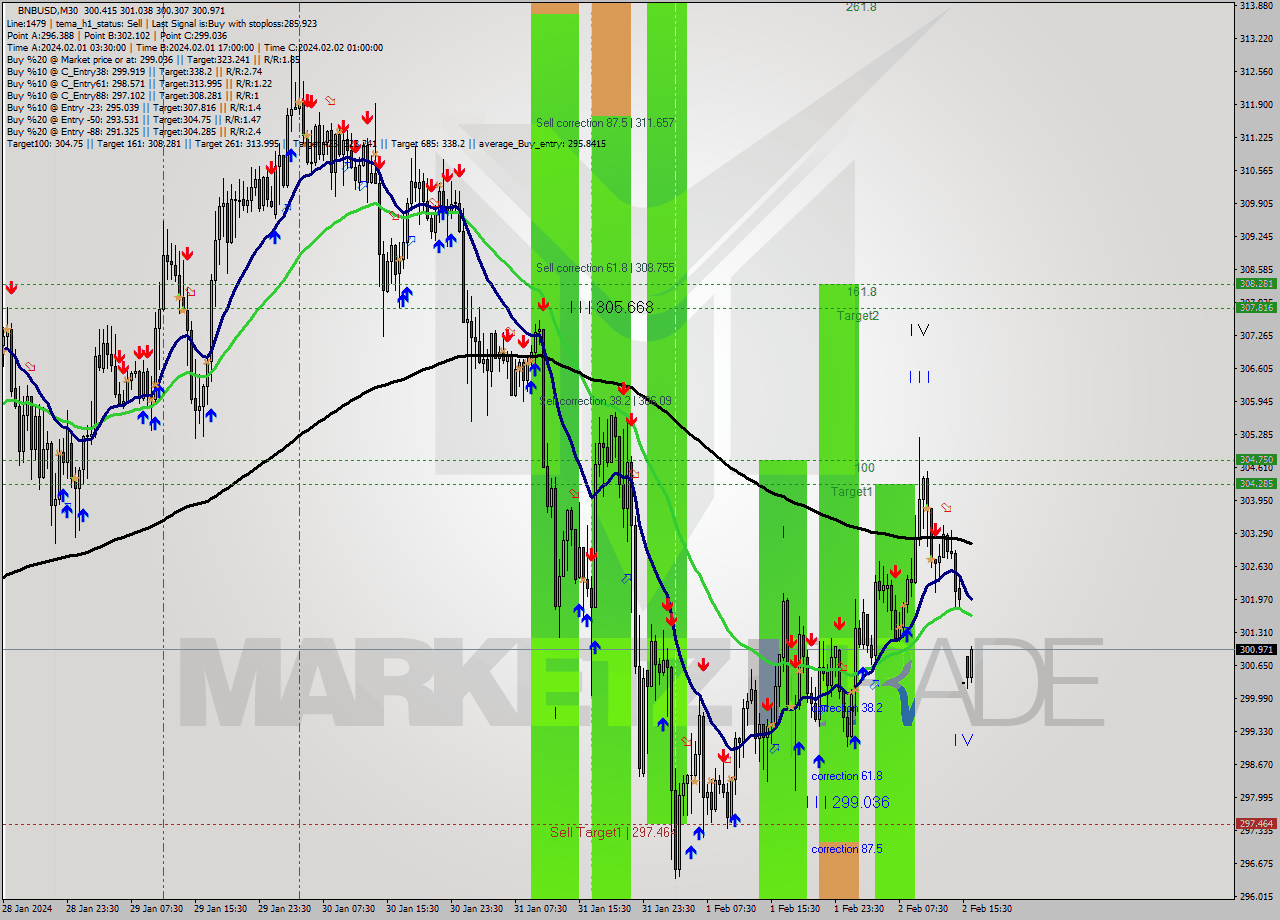The image size is (1280, 920).
Task: Click the '31 Jan 07:30' time axis label
Action: click(540, 909)
